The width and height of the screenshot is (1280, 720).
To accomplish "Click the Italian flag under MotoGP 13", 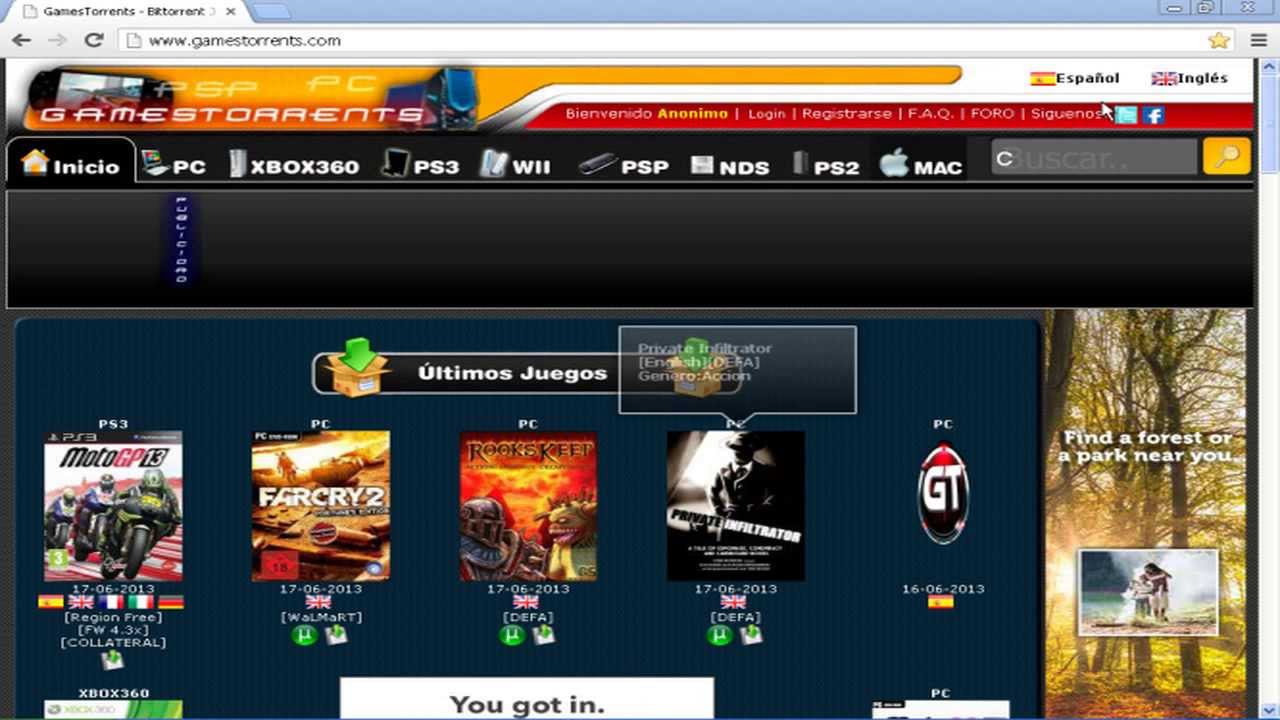I will click(141, 602).
